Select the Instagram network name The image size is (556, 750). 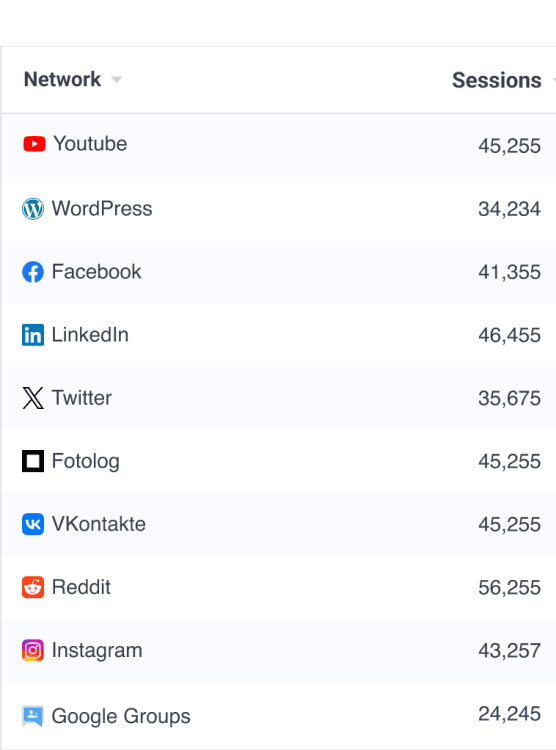tap(97, 651)
